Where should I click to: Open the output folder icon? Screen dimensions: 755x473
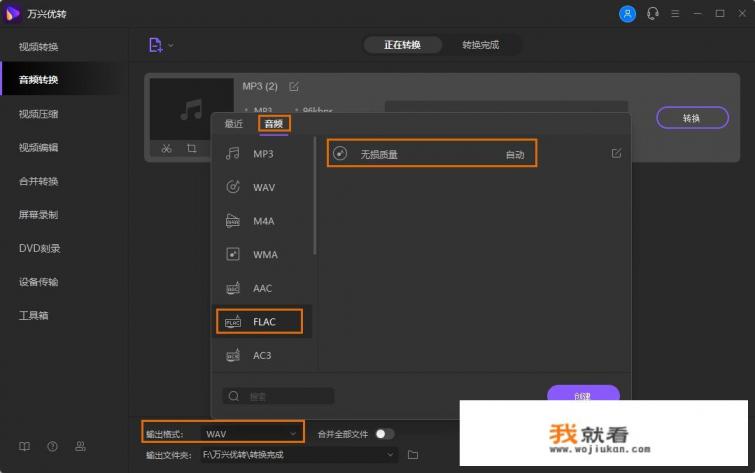tap(413, 455)
